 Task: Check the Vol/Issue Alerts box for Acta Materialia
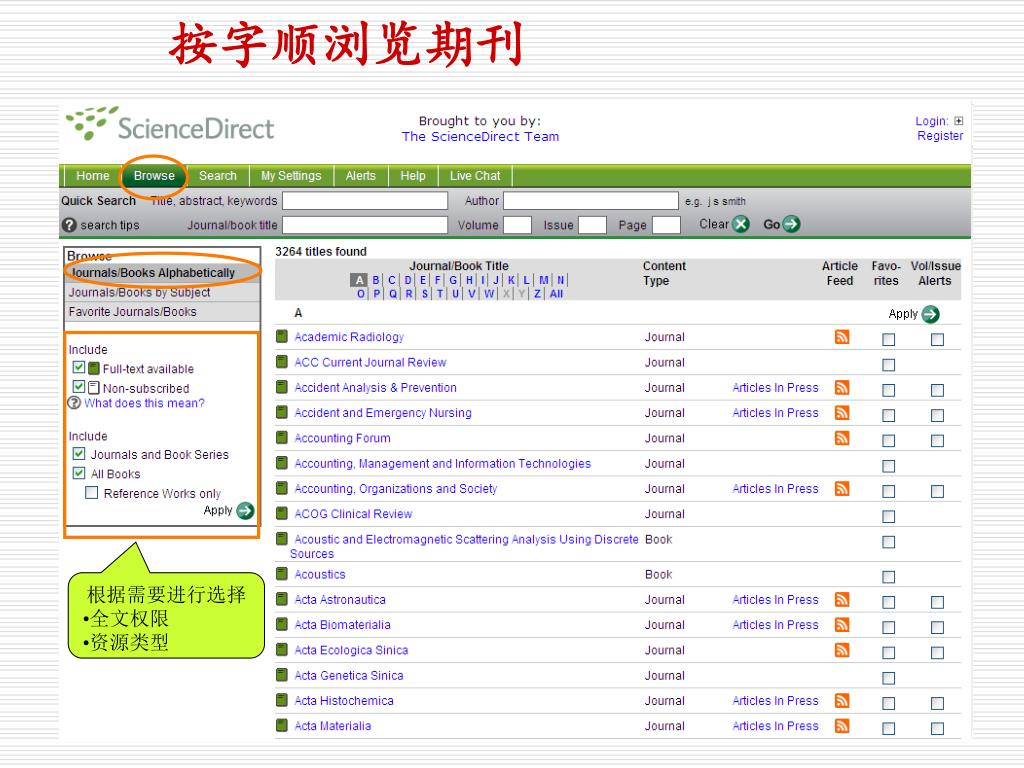coord(937,729)
